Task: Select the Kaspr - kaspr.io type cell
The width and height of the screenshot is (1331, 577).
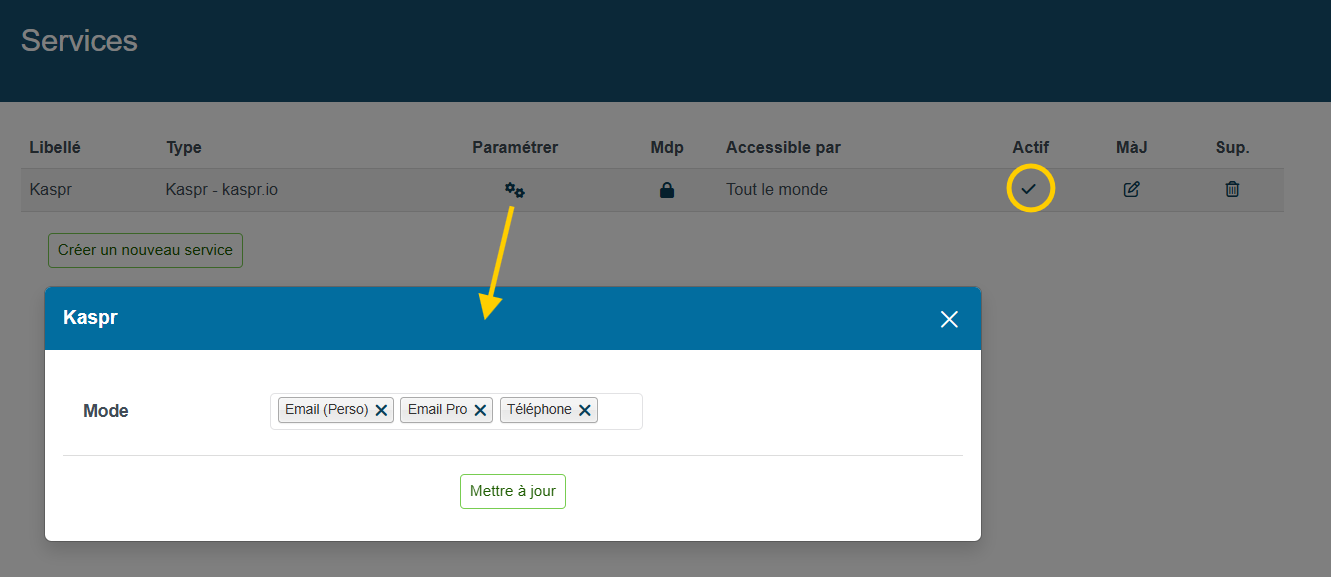Action: point(222,190)
